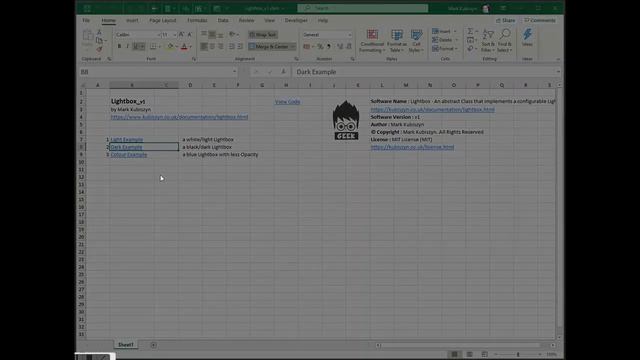Image resolution: width=640 pixels, height=360 pixels.
Task: Open Format as Table gallery
Action: 396,41
